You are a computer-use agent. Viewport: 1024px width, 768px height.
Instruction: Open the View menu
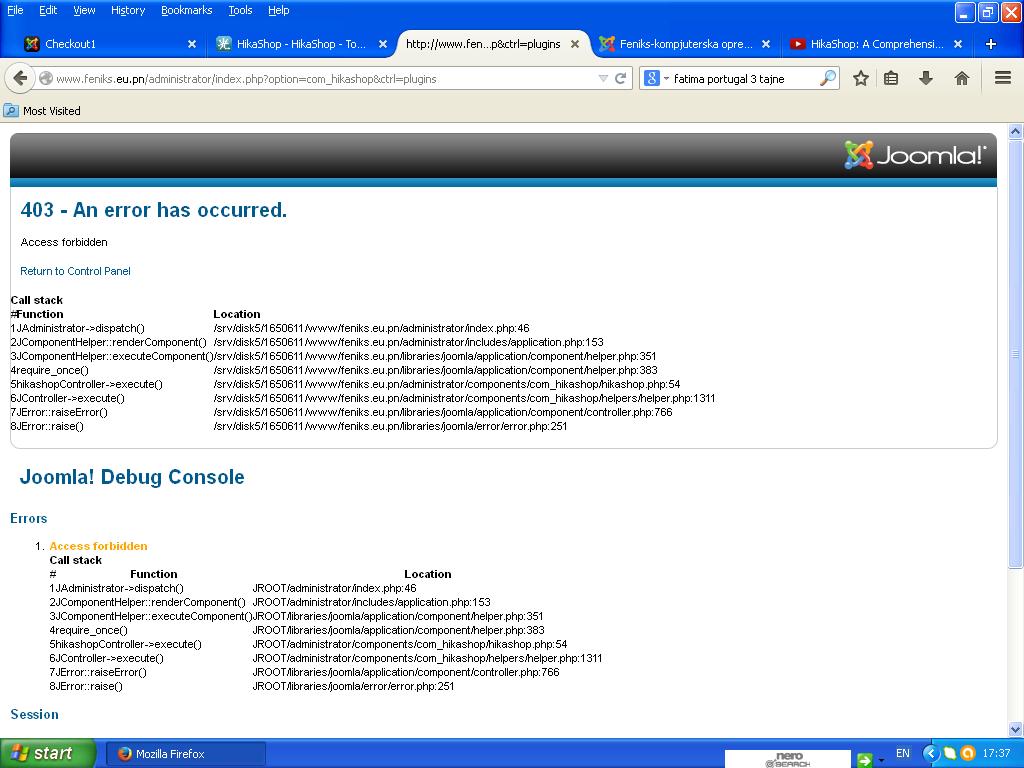84,10
